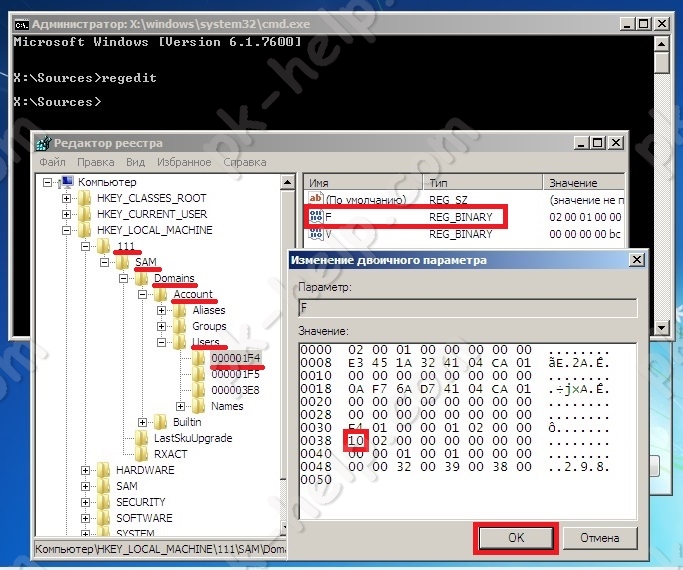Expand the Builtin key

(x=142, y=422)
